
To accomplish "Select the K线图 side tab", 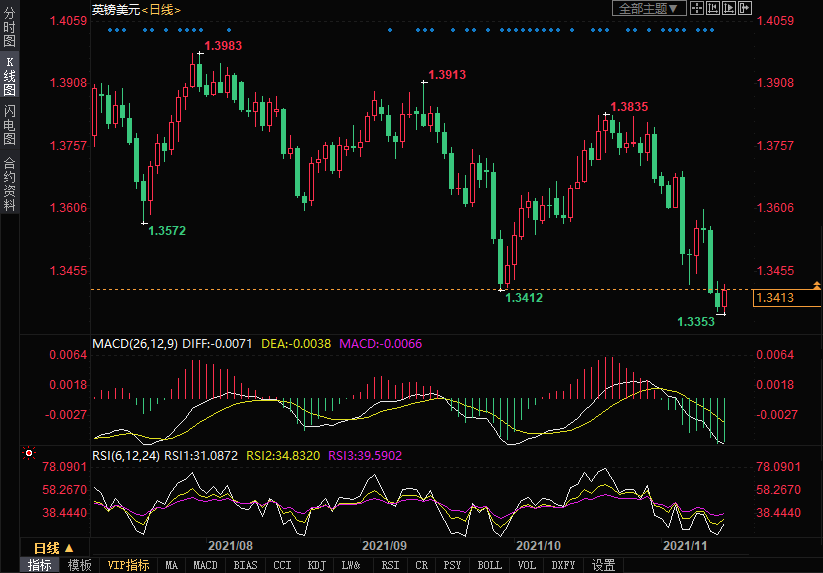I will [x=9, y=77].
